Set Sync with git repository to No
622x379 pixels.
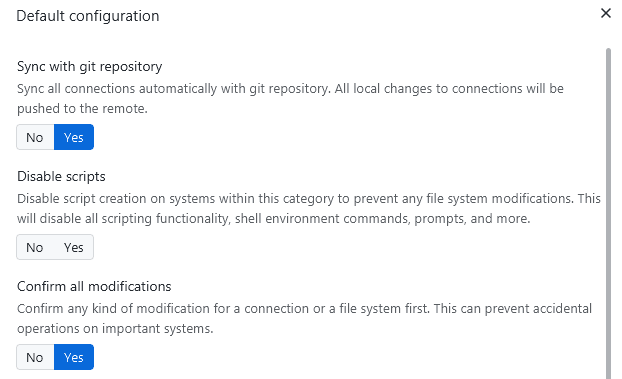click(35, 137)
